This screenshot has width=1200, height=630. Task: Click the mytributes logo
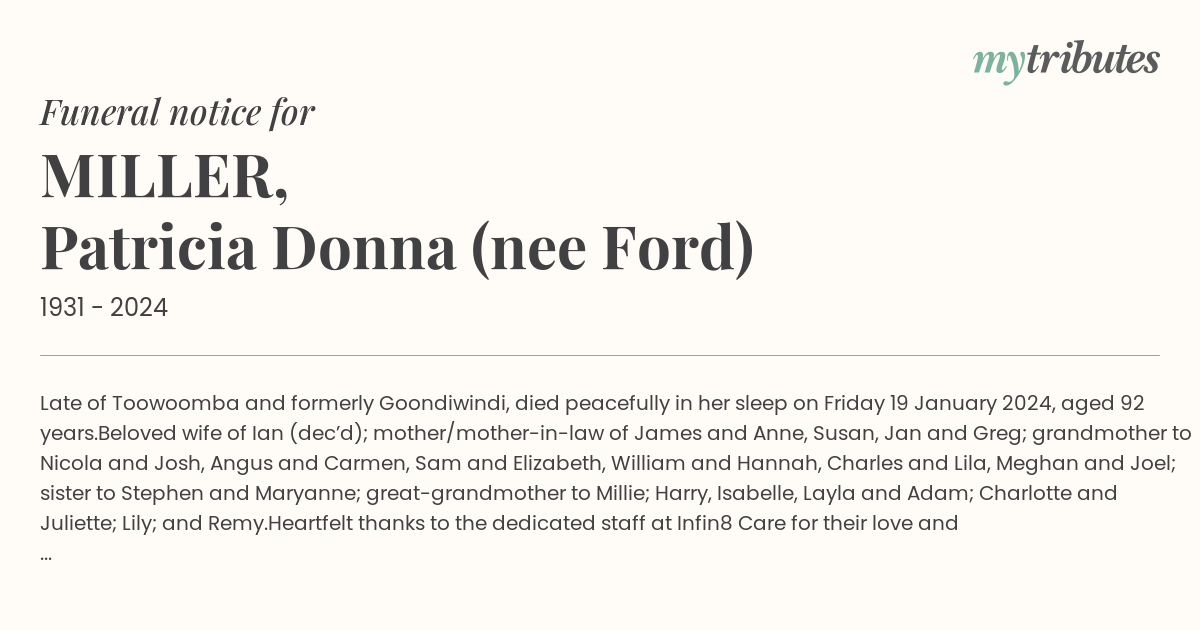pos(1066,62)
